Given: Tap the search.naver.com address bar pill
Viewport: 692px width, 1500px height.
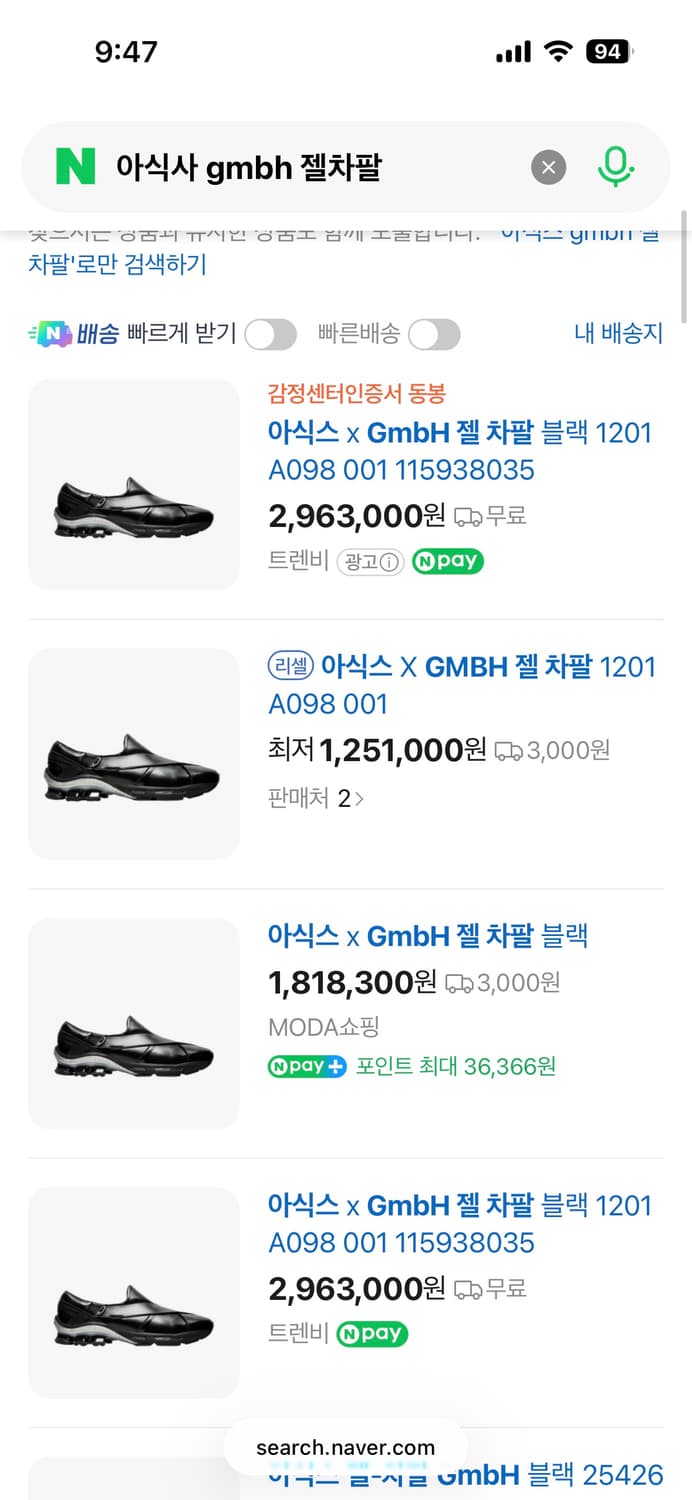Looking at the screenshot, I should tap(346, 1446).
